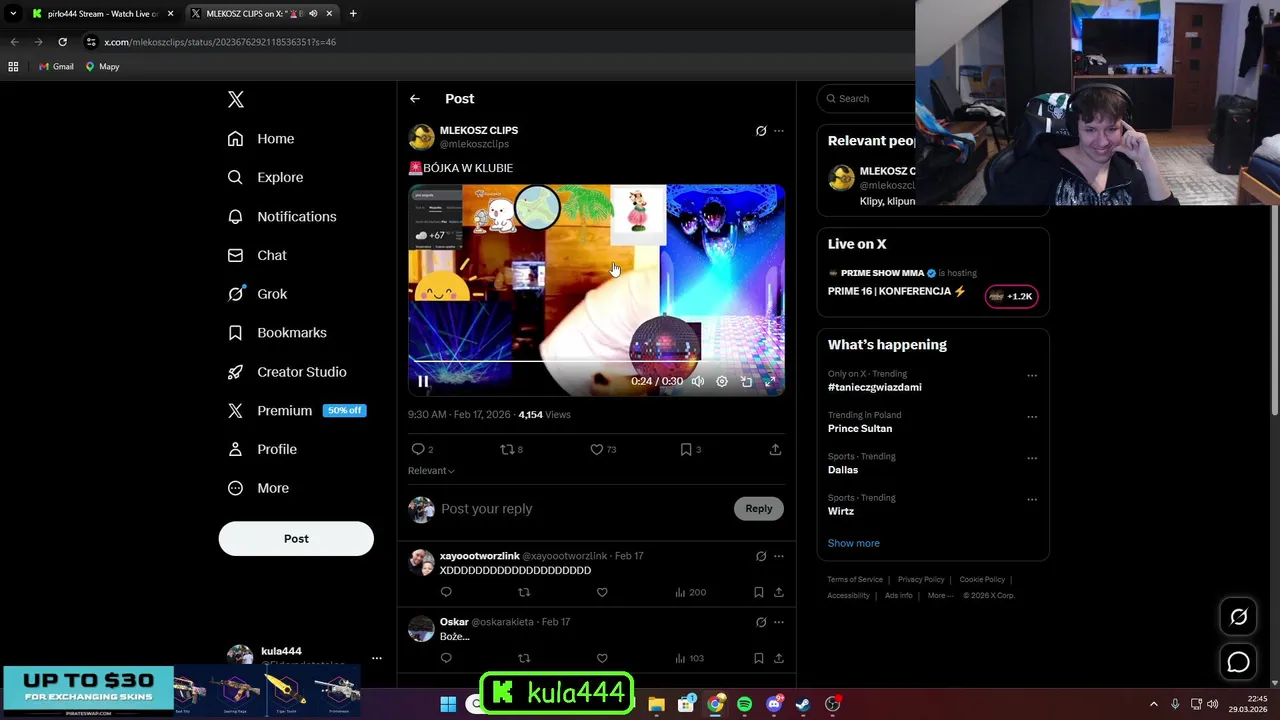Open Premium in the sidebar
This screenshot has height=720, width=1280.
click(x=296, y=411)
